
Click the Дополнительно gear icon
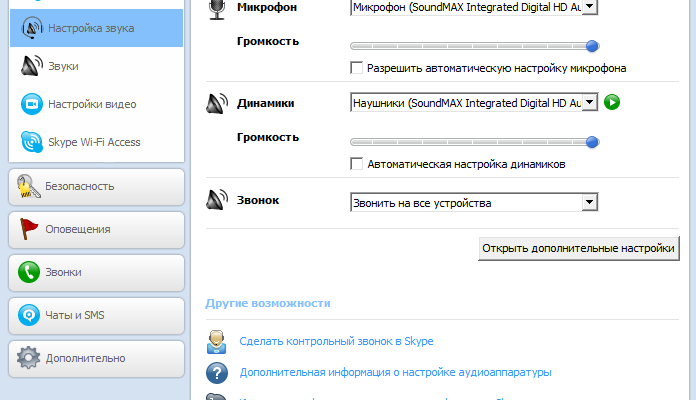pyautogui.click(x=28, y=358)
